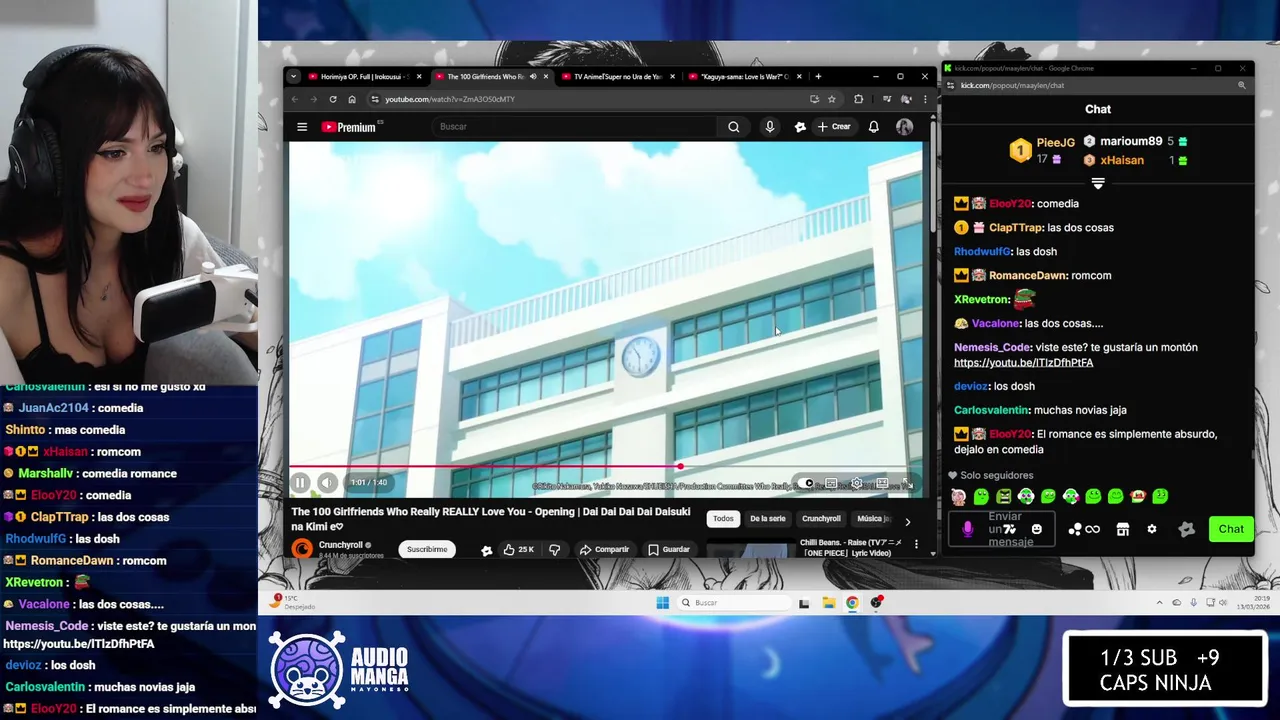Pause the video with the player button

click(x=300, y=483)
